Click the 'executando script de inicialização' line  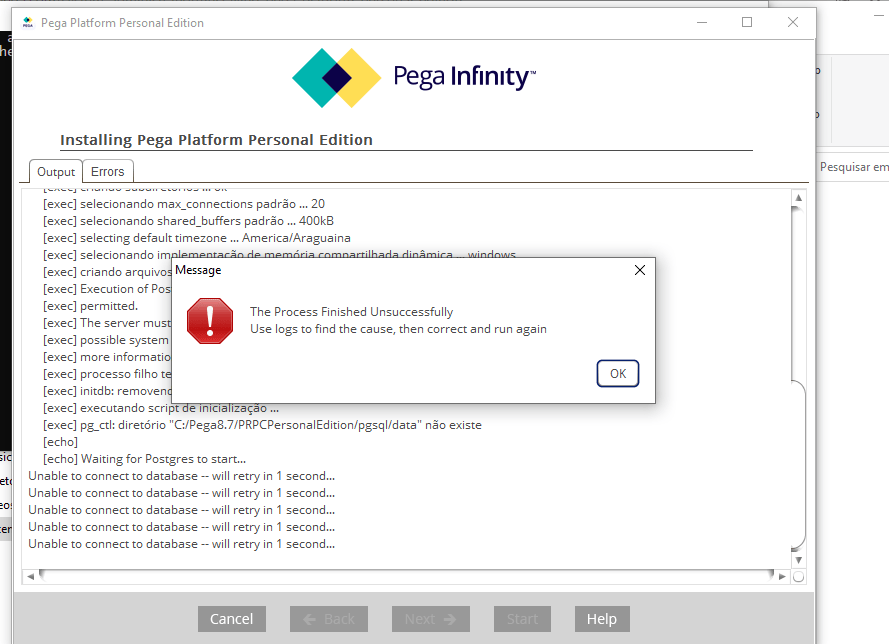161,408
